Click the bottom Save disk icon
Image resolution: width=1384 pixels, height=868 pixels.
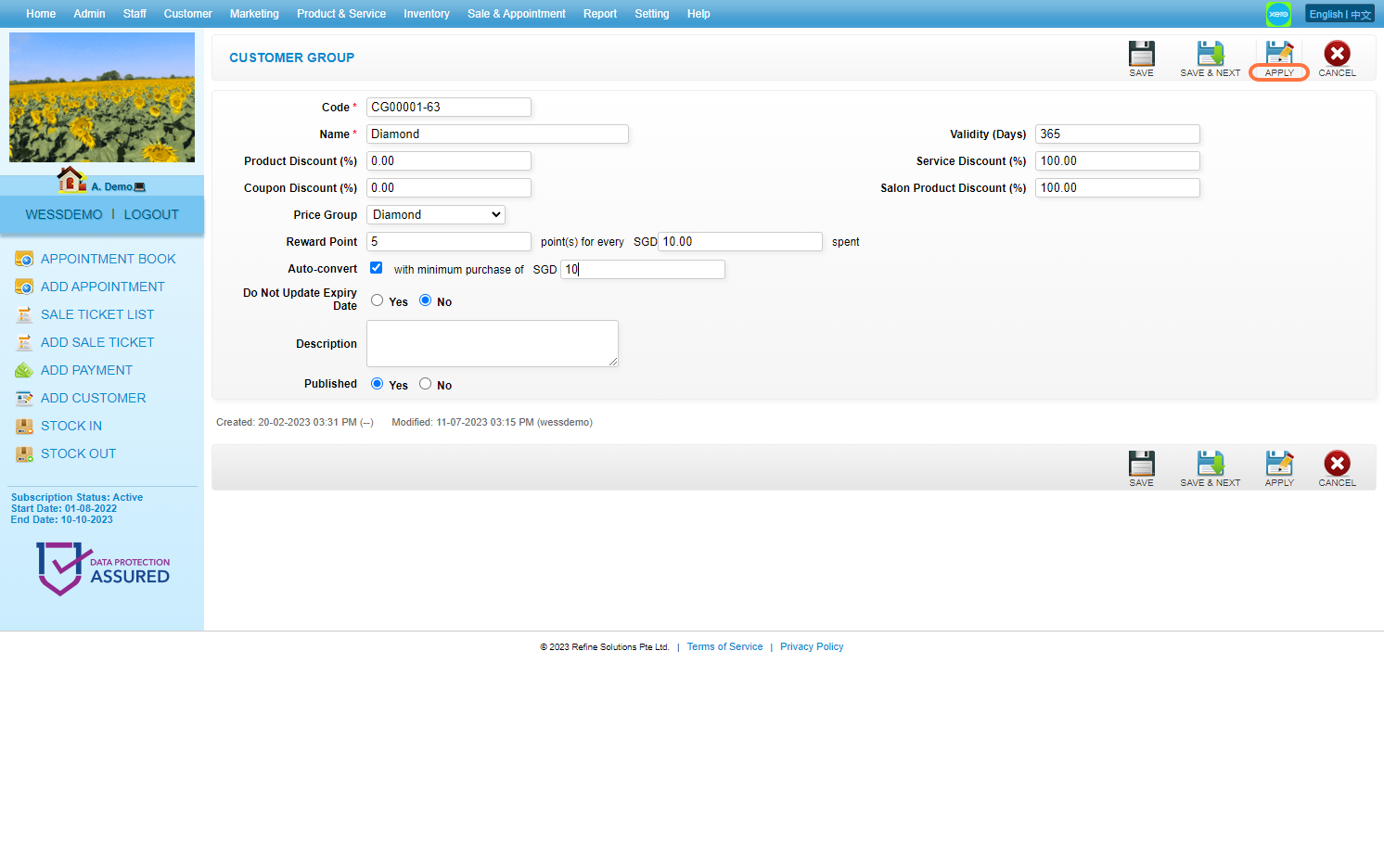1141,463
